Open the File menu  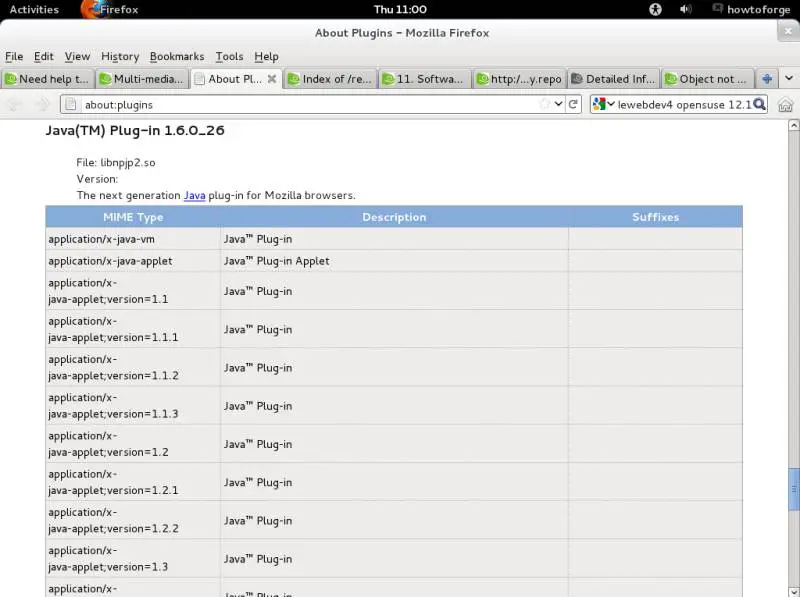pyautogui.click(x=14, y=57)
